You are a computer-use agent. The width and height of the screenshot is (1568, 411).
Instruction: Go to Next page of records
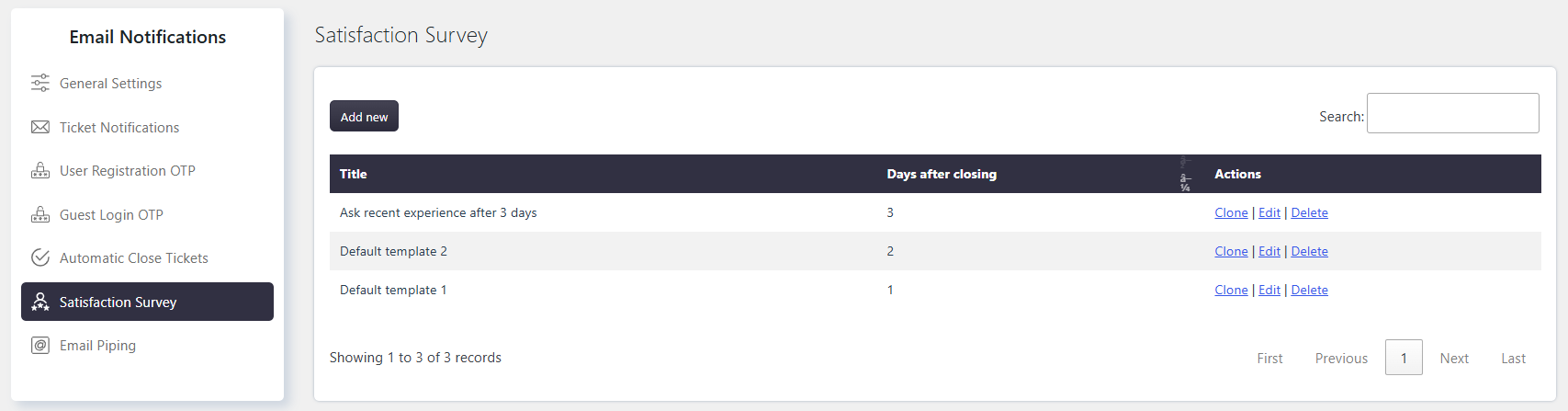(1454, 358)
